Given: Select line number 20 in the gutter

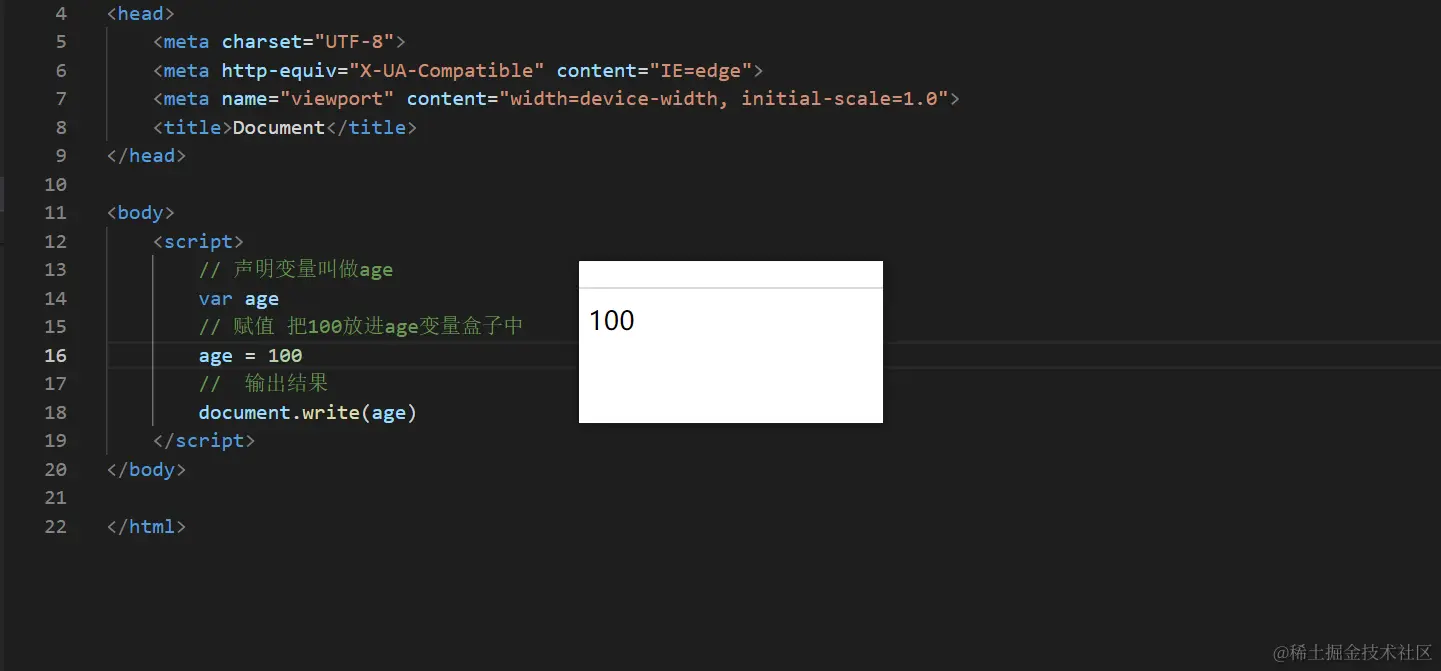Looking at the screenshot, I should (x=56, y=469).
